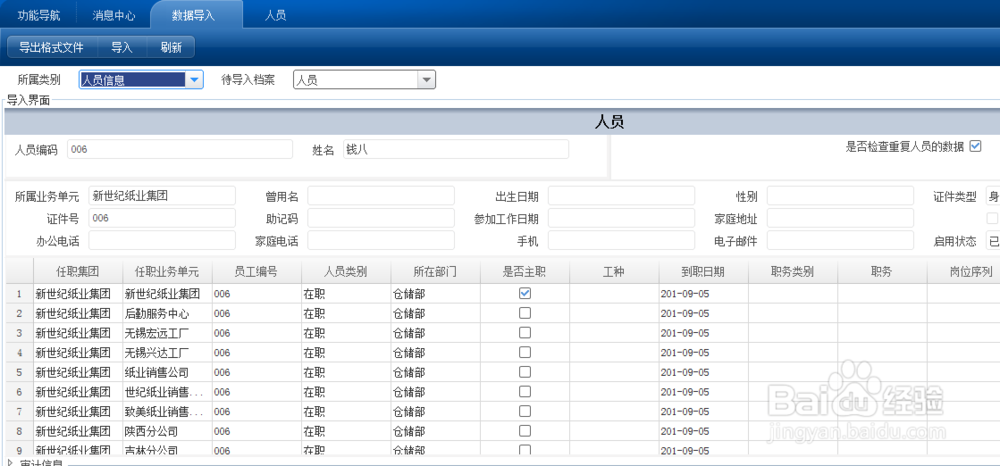The height and width of the screenshot is (466, 1000).
Task: Check 是否主职 for 无锡宏远工厂 row
Action: point(525,332)
